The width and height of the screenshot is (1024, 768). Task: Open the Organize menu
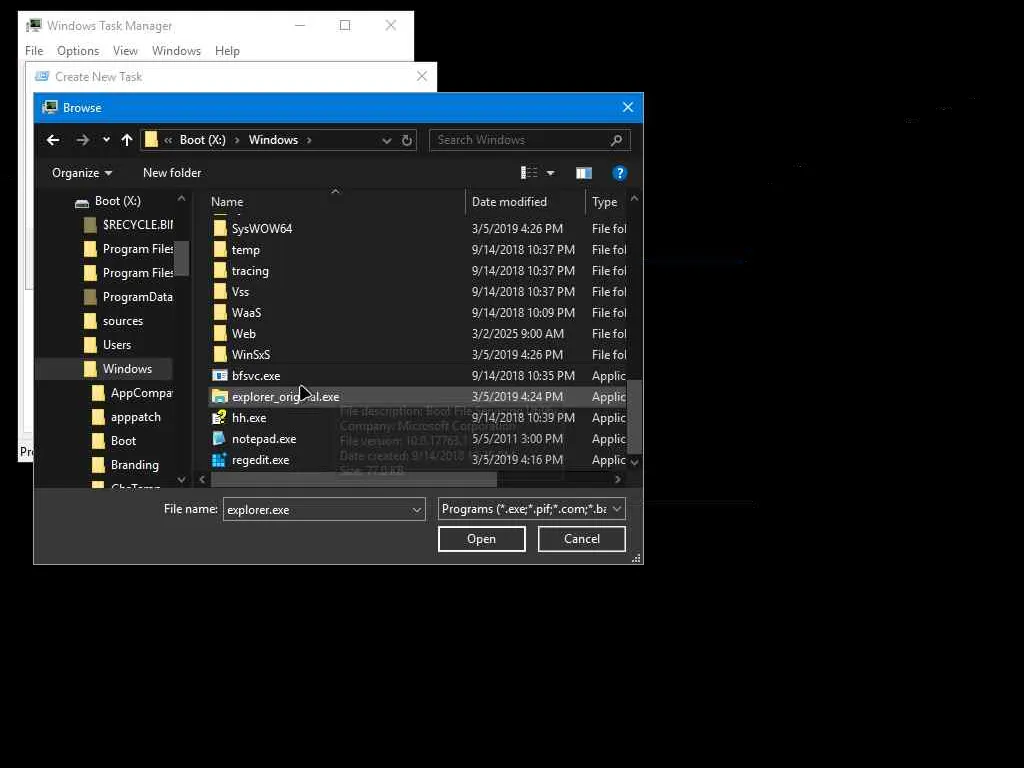point(82,173)
